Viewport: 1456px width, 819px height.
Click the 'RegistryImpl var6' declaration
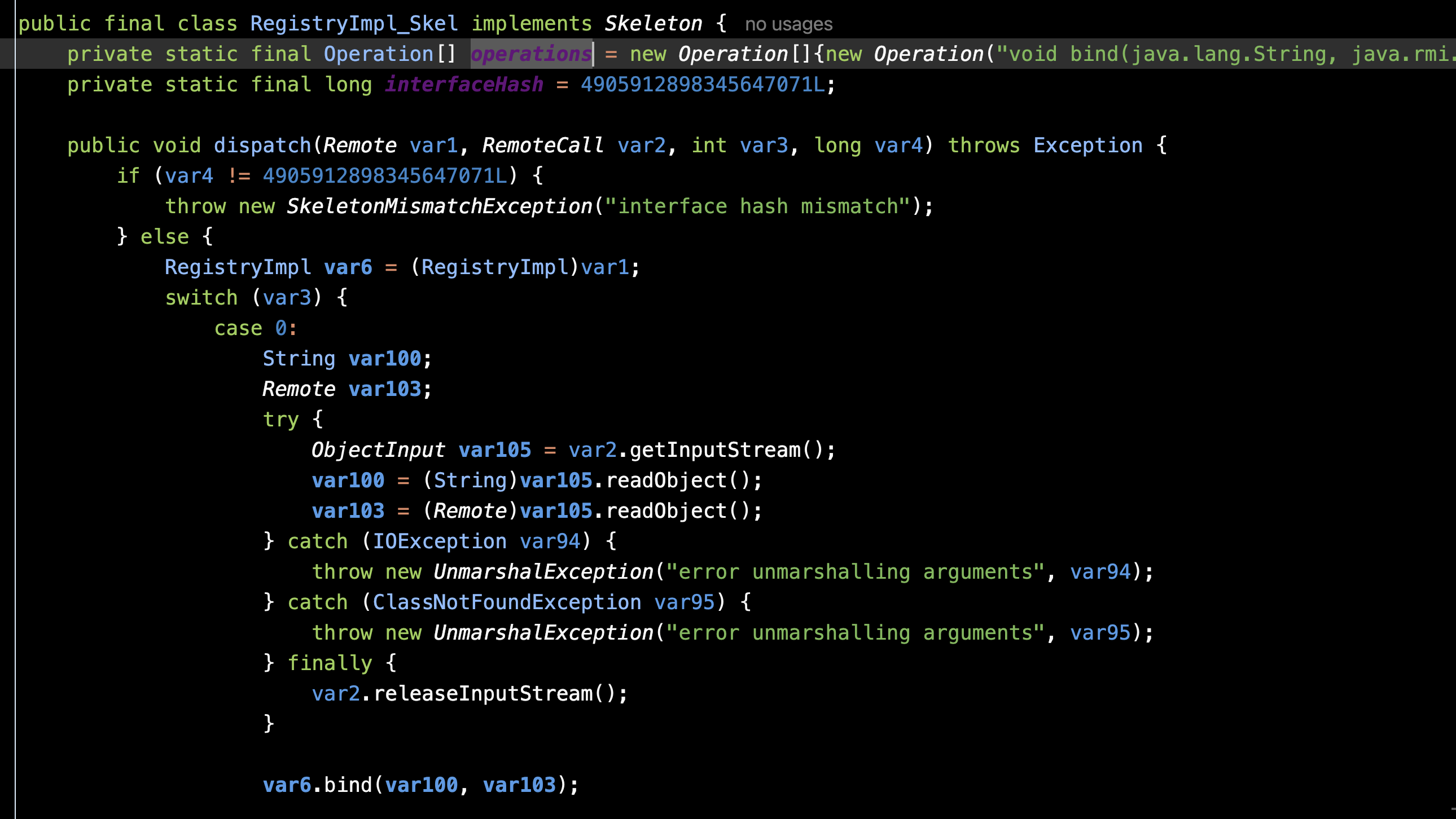[269, 267]
